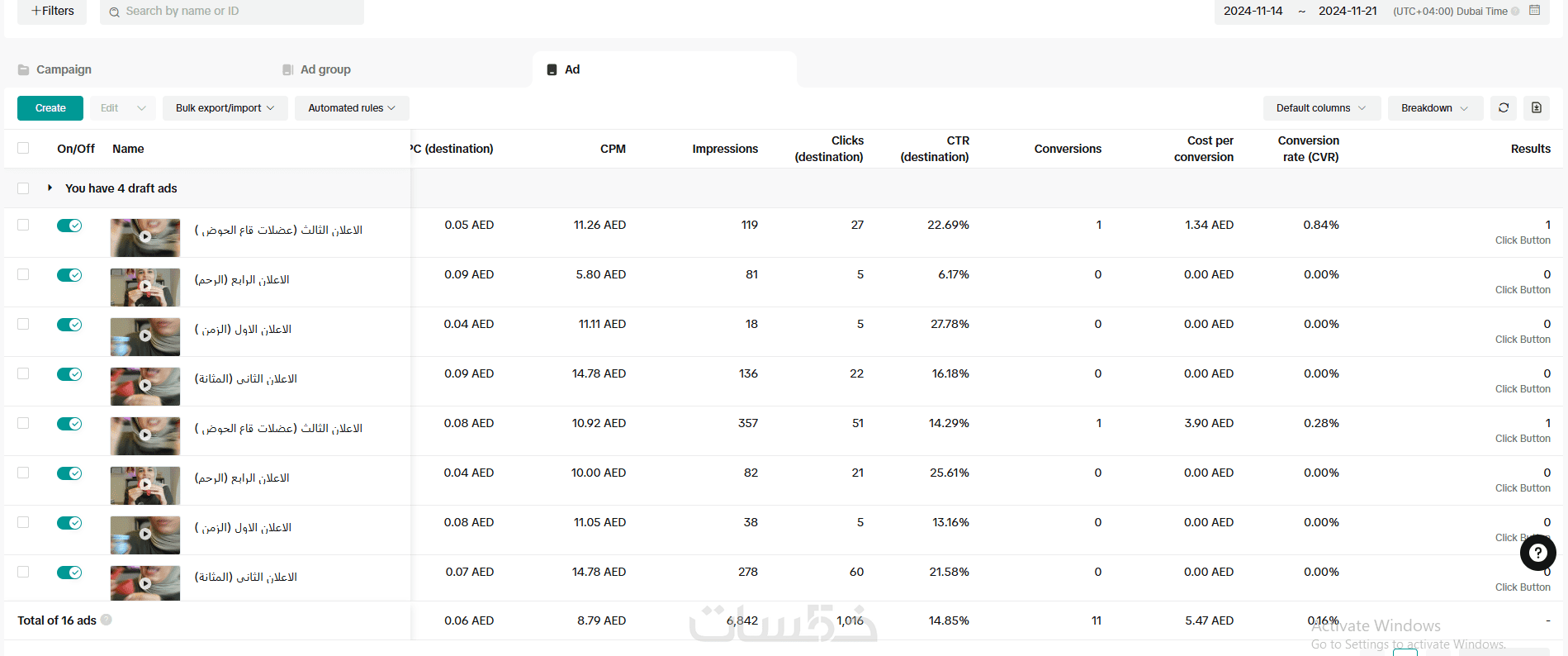The image size is (1568, 656).
Task: Switch to the Ad group tab
Action: point(325,70)
